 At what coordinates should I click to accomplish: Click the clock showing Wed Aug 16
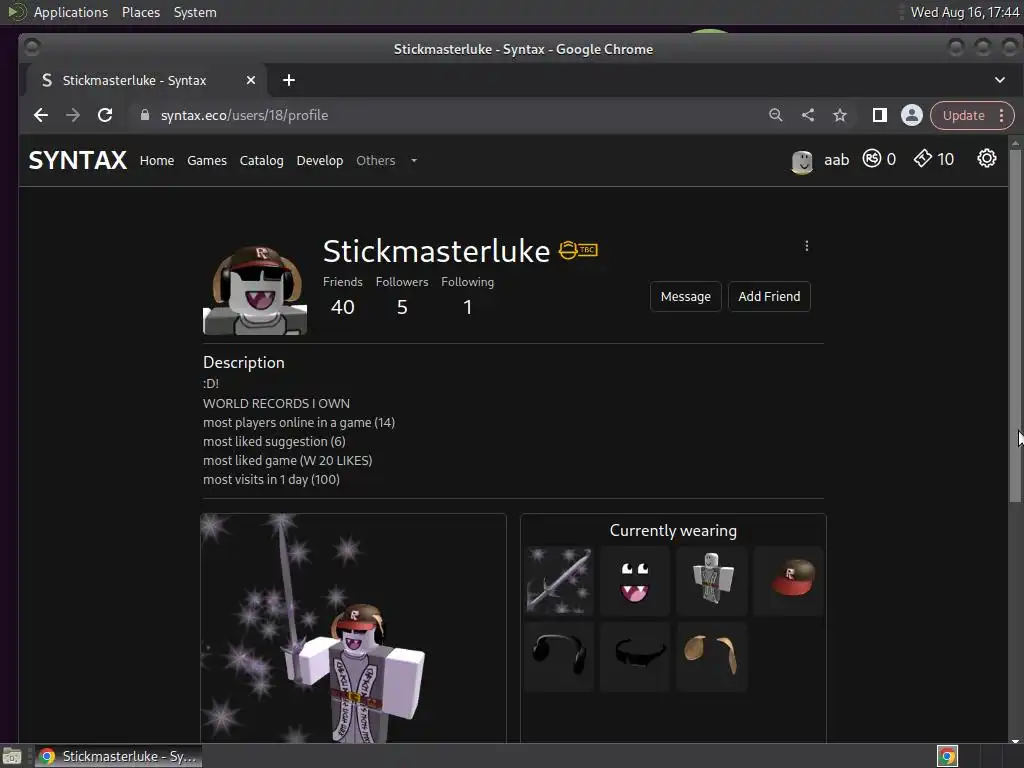pos(965,12)
